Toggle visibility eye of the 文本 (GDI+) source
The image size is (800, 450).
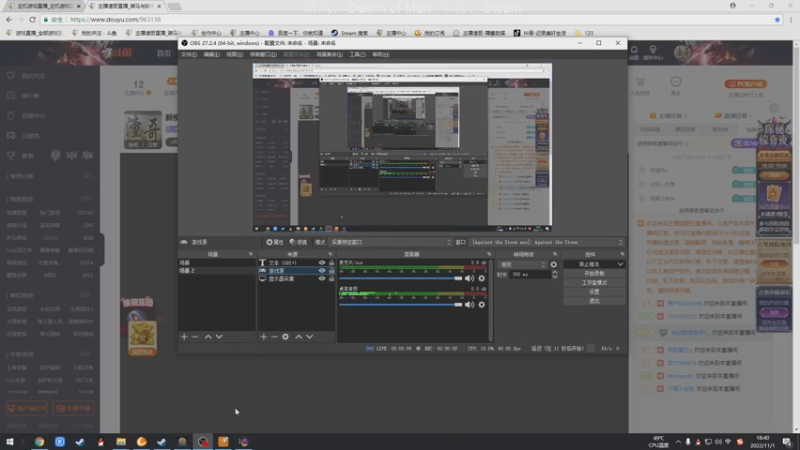coord(322,263)
